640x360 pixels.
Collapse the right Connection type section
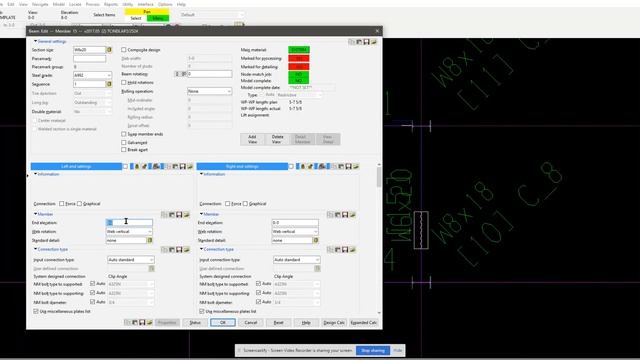click(201, 249)
